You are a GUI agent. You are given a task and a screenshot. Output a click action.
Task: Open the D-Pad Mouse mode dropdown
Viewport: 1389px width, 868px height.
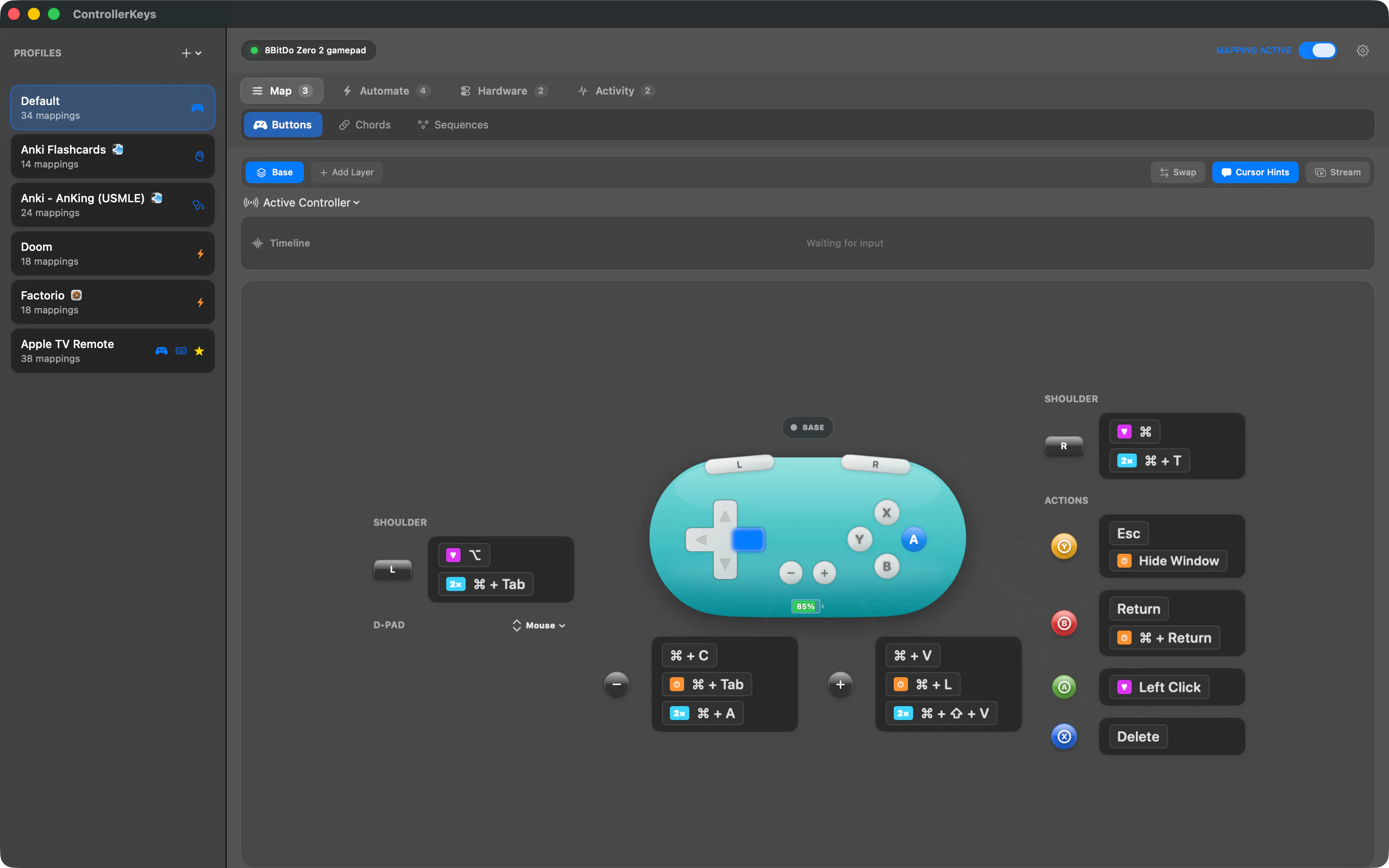pyautogui.click(x=539, y=625)
